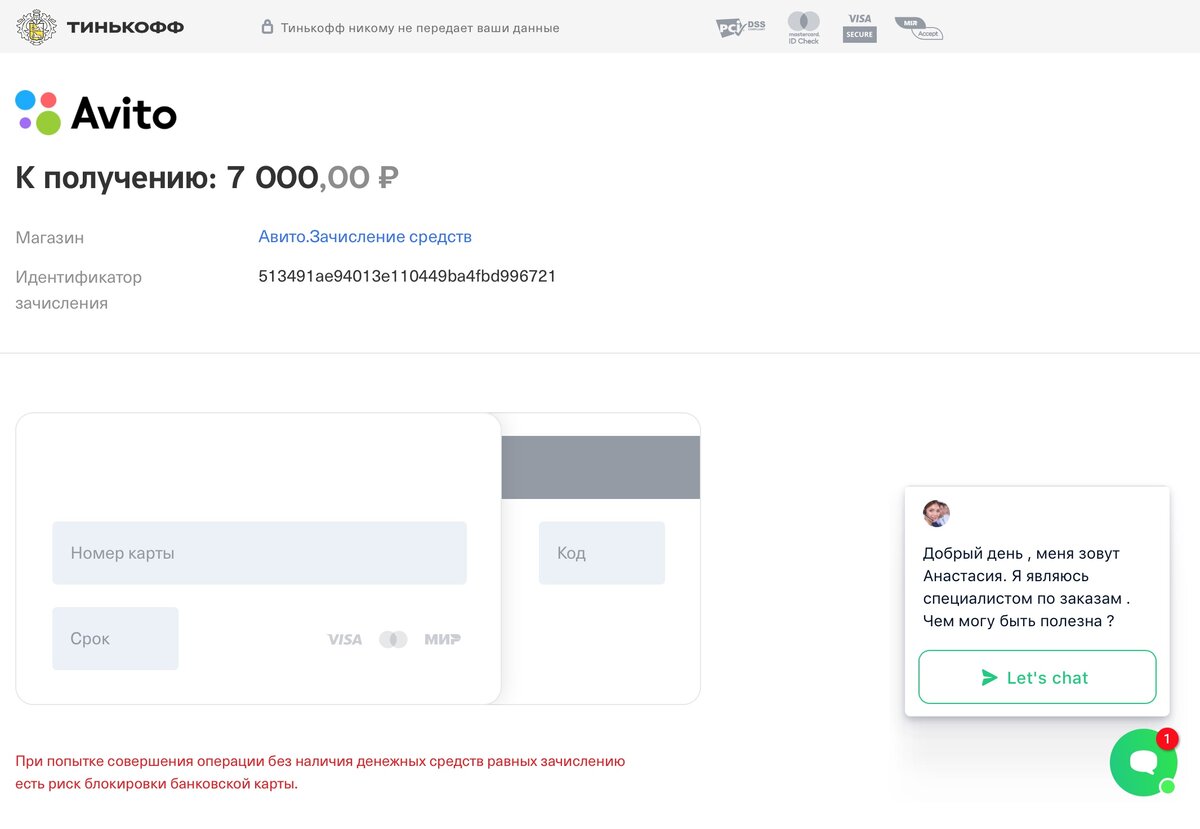Image resolution: width=1200 pixels, height=829 pixels.
Task: Click the ТИНЬКОФФ wordmark text
Action: coord(125,27)
